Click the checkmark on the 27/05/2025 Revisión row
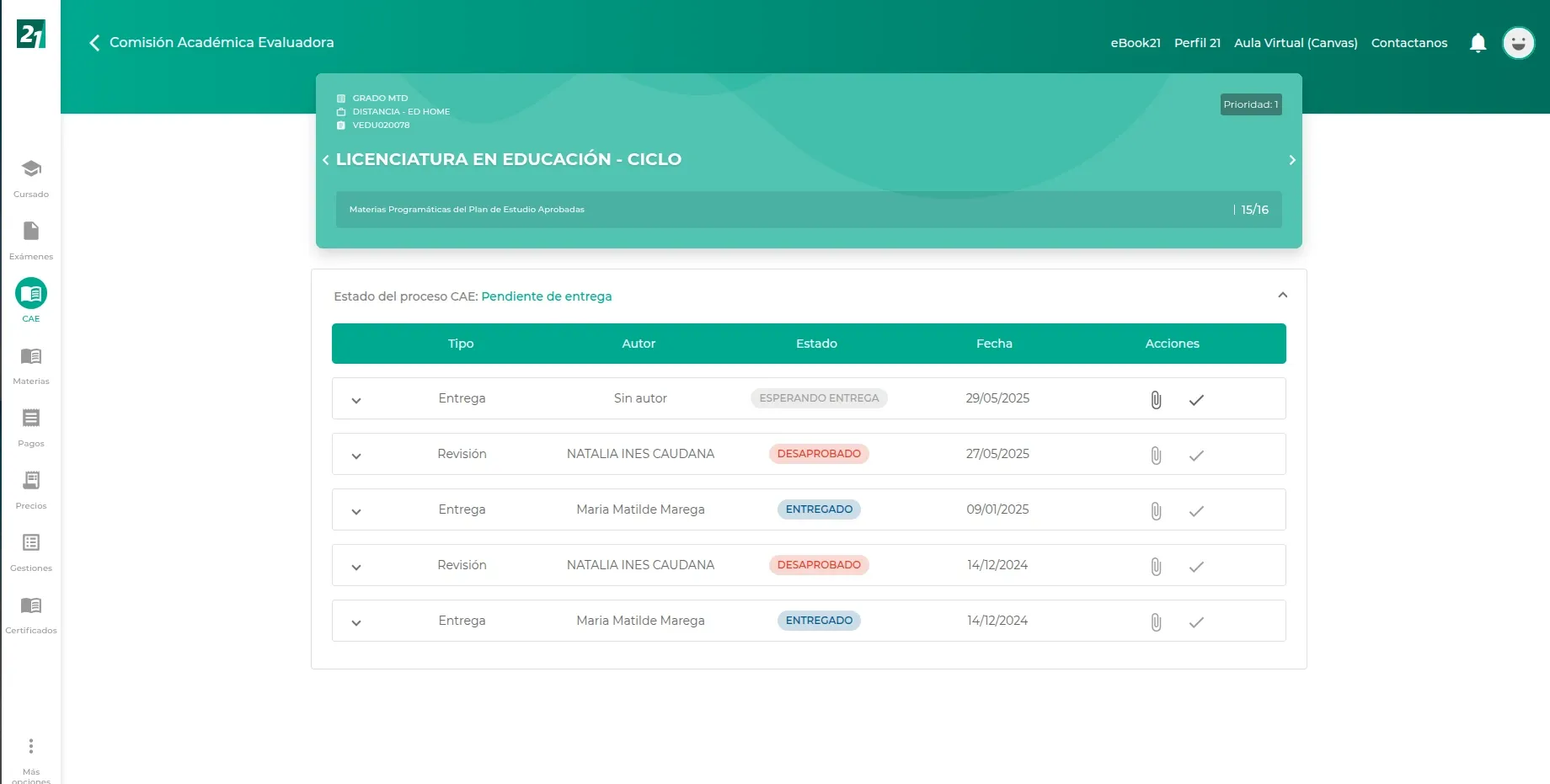This screenshot has height=784, width=1550. coord(1196,456)
